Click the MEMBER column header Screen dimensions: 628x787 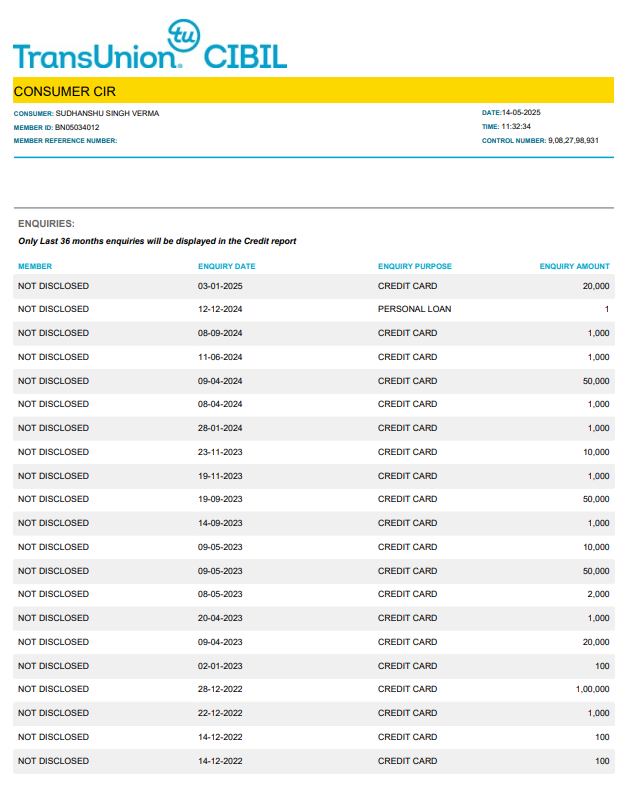pos(35,266)
